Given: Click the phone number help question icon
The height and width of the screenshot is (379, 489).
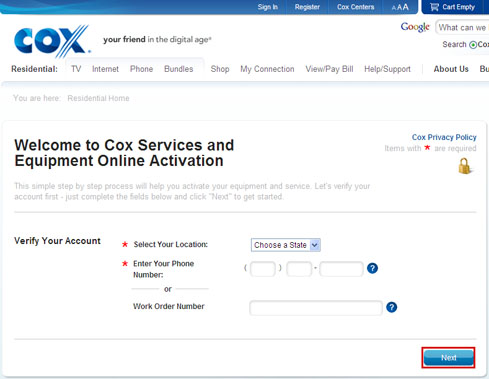Looking at the screenshot, I should (372, 268).
